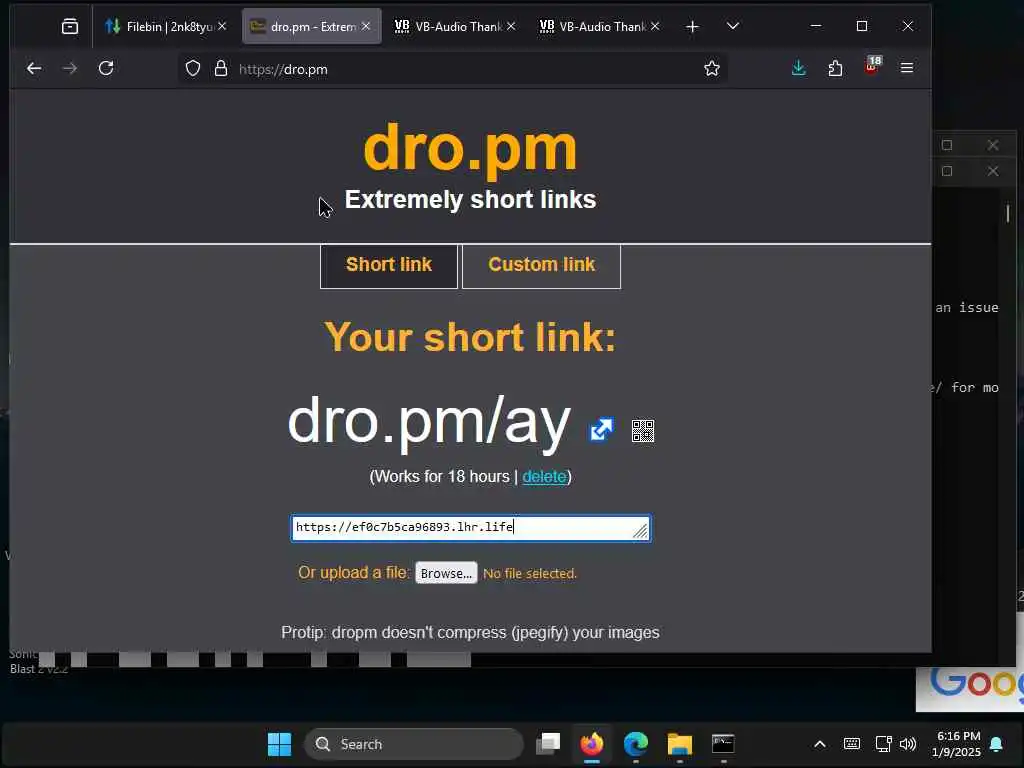Image resolution: width=1024 pixels, height=768 pixels.
Task: Expand the list all tabs chevron
Action: click(733, 26)
